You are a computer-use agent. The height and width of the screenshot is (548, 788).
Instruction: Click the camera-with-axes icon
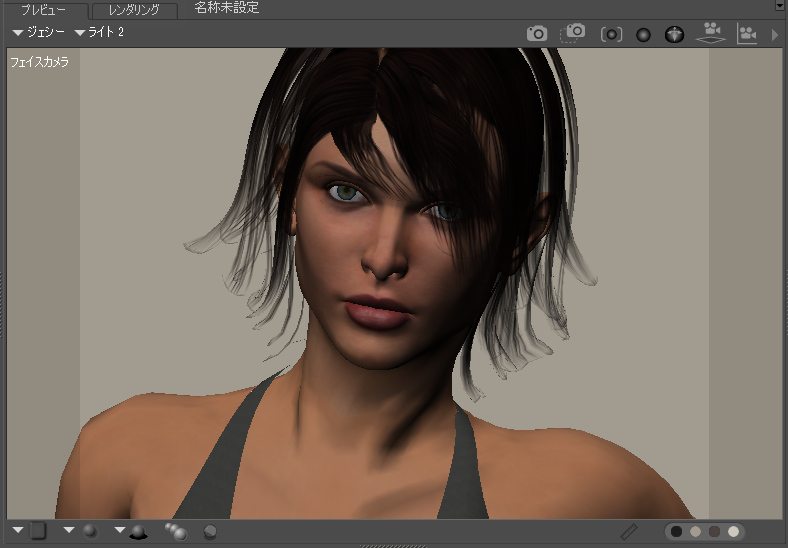point(747,34)
